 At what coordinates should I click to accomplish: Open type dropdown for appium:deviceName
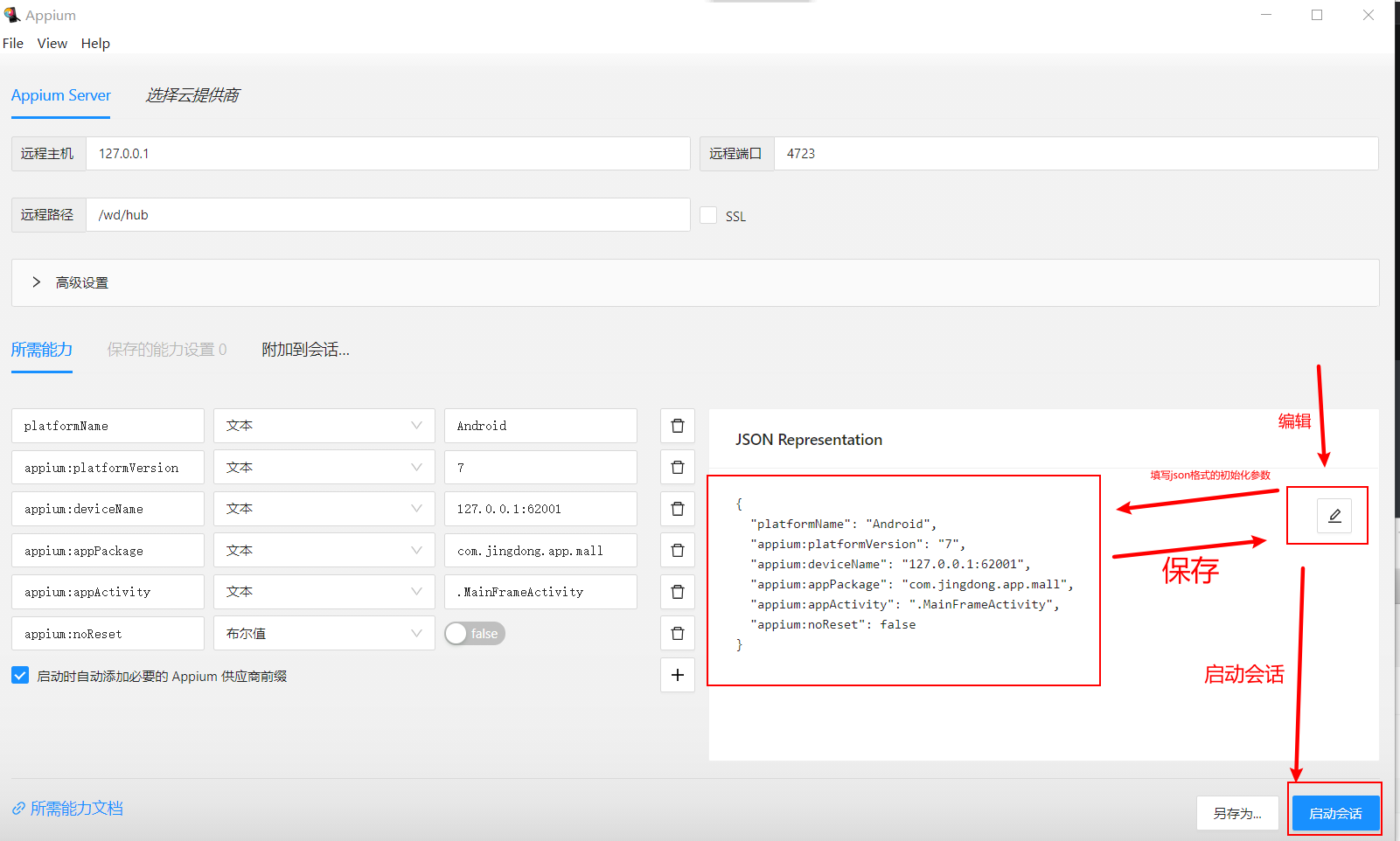(324, 509)
